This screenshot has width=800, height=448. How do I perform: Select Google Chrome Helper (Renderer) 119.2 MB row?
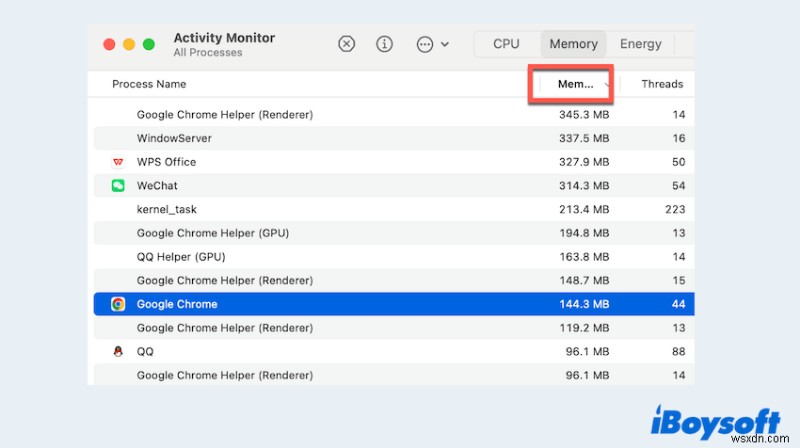(x=394, y=328)
